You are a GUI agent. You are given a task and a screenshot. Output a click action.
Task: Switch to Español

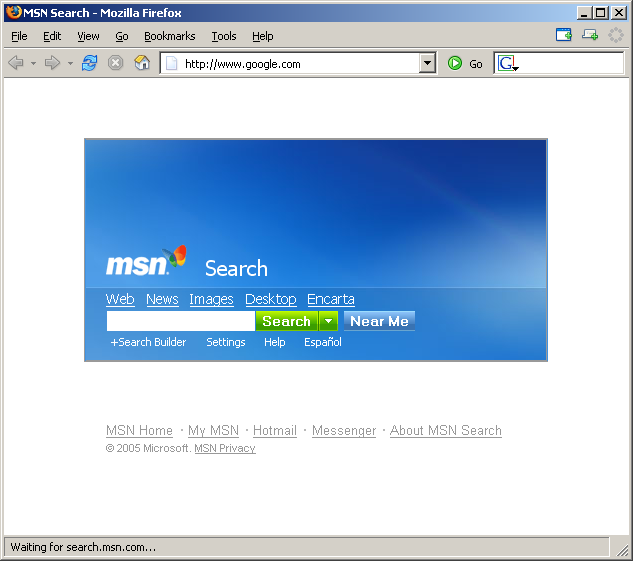[323, 342]
